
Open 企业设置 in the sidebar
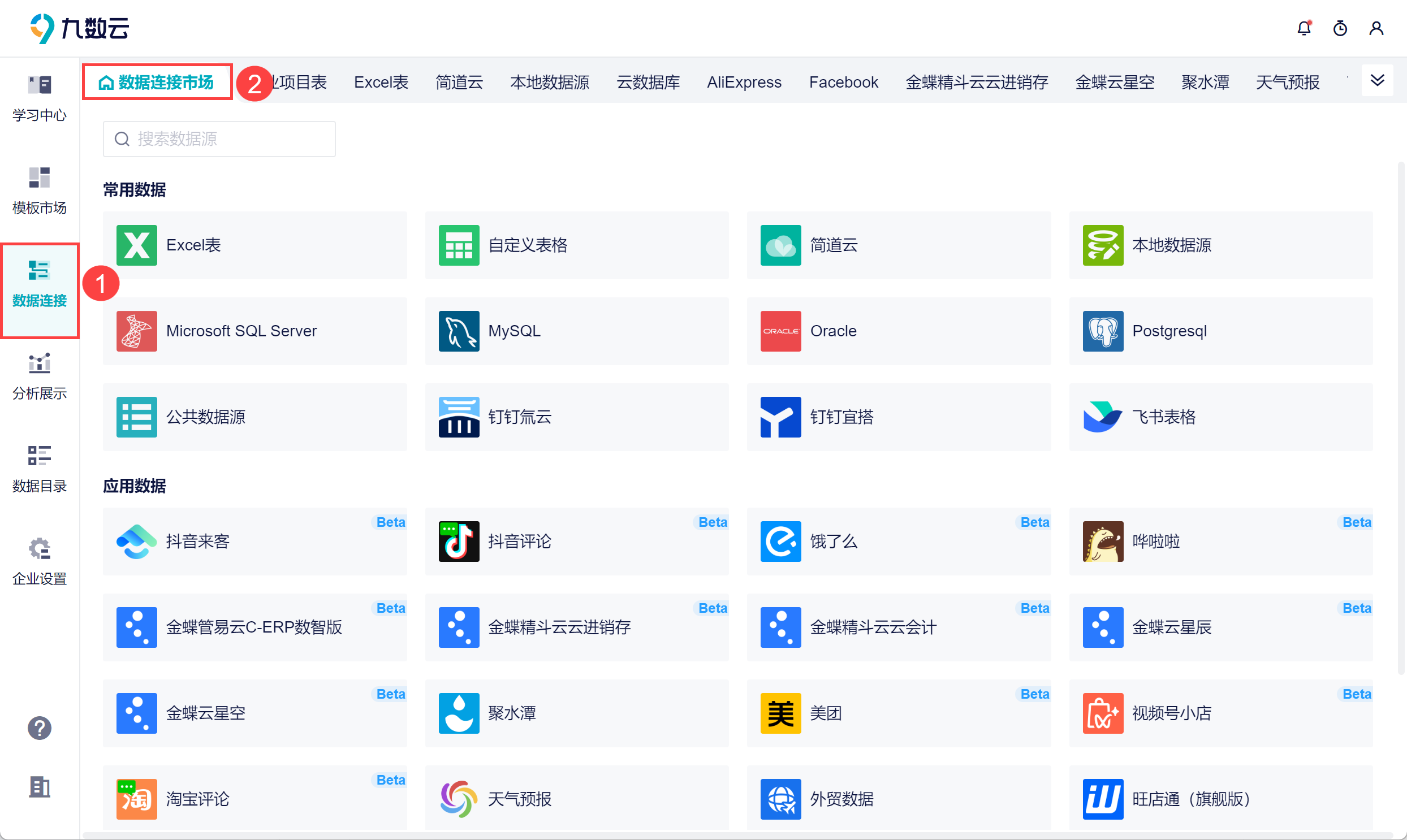coord(40,563)
